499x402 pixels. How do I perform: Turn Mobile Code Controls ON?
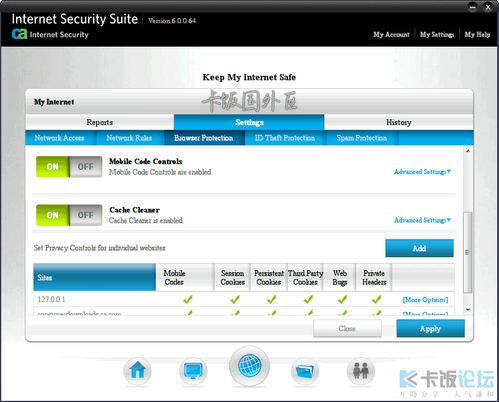tap(53, 167)
